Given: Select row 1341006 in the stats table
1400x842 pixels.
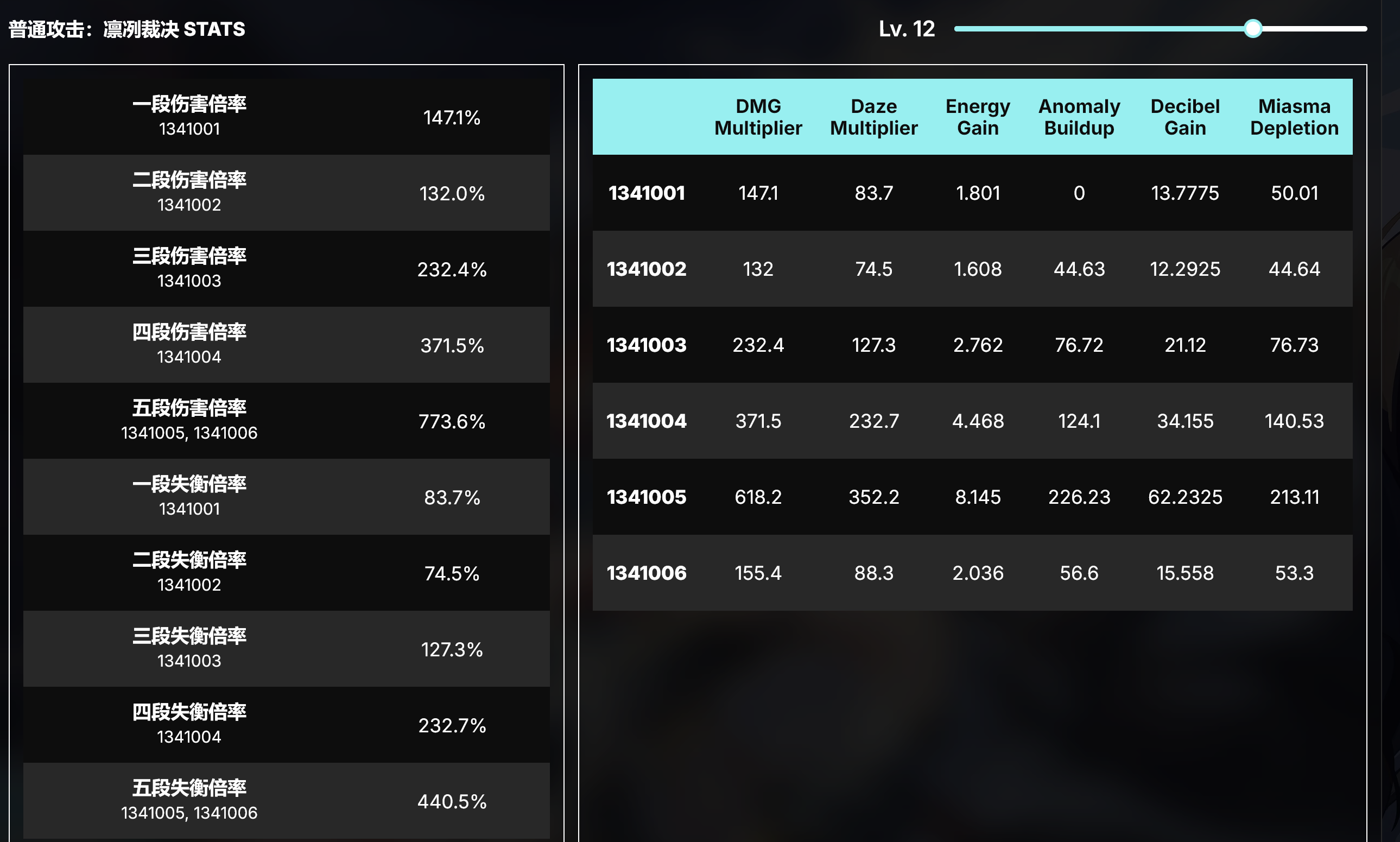Looking at the screenshot, I should (646, 573).
